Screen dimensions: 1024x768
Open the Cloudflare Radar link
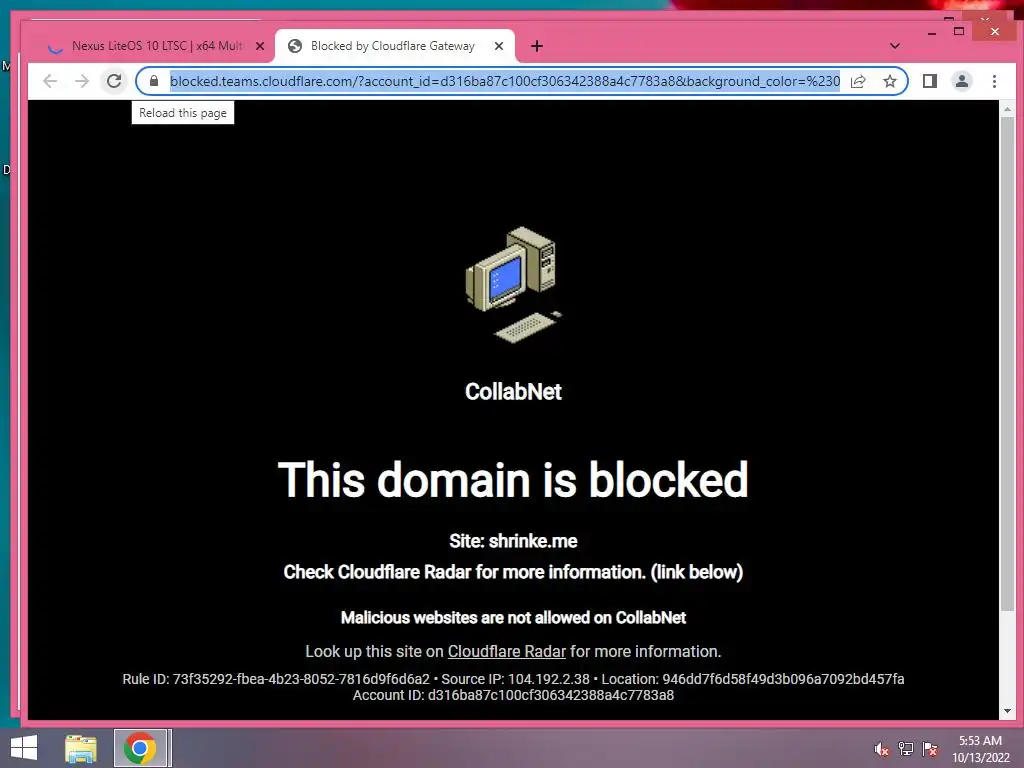pos(507,651)
